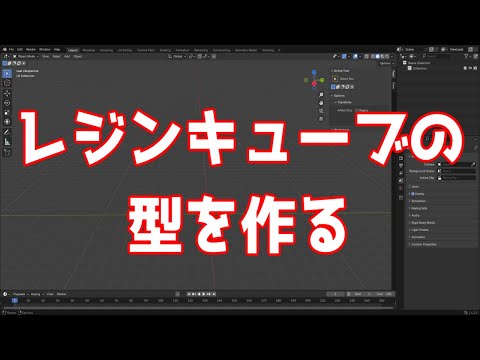Viewport: 480px width, 360px height.
Task: Select the Scale tool
Action: coord(7,112)
